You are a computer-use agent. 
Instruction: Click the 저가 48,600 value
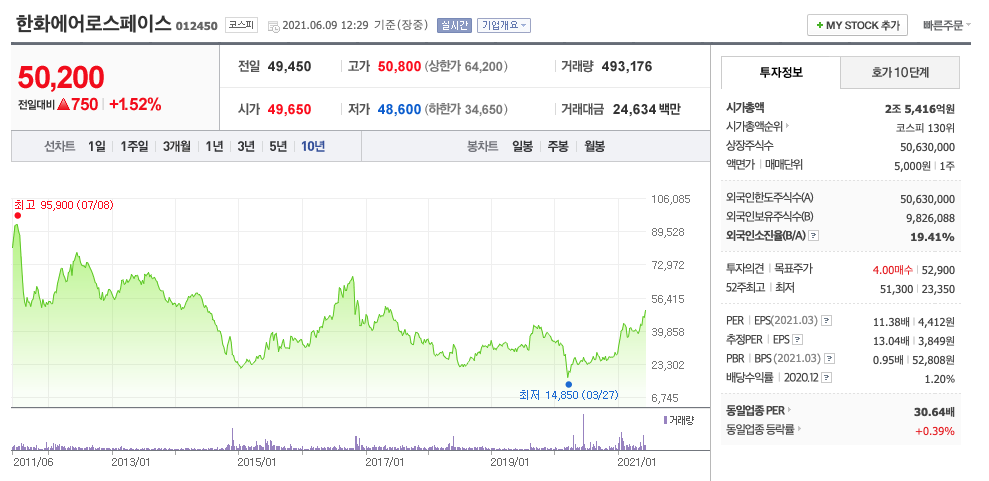(x=399, y=109)
